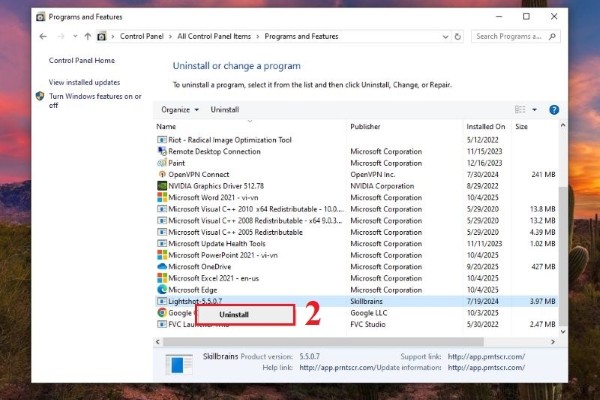This screenshot has width=600, height=400.
Task: Select Microsoft Edge entry
Action: pyautogui.click(x=192, y=290)
